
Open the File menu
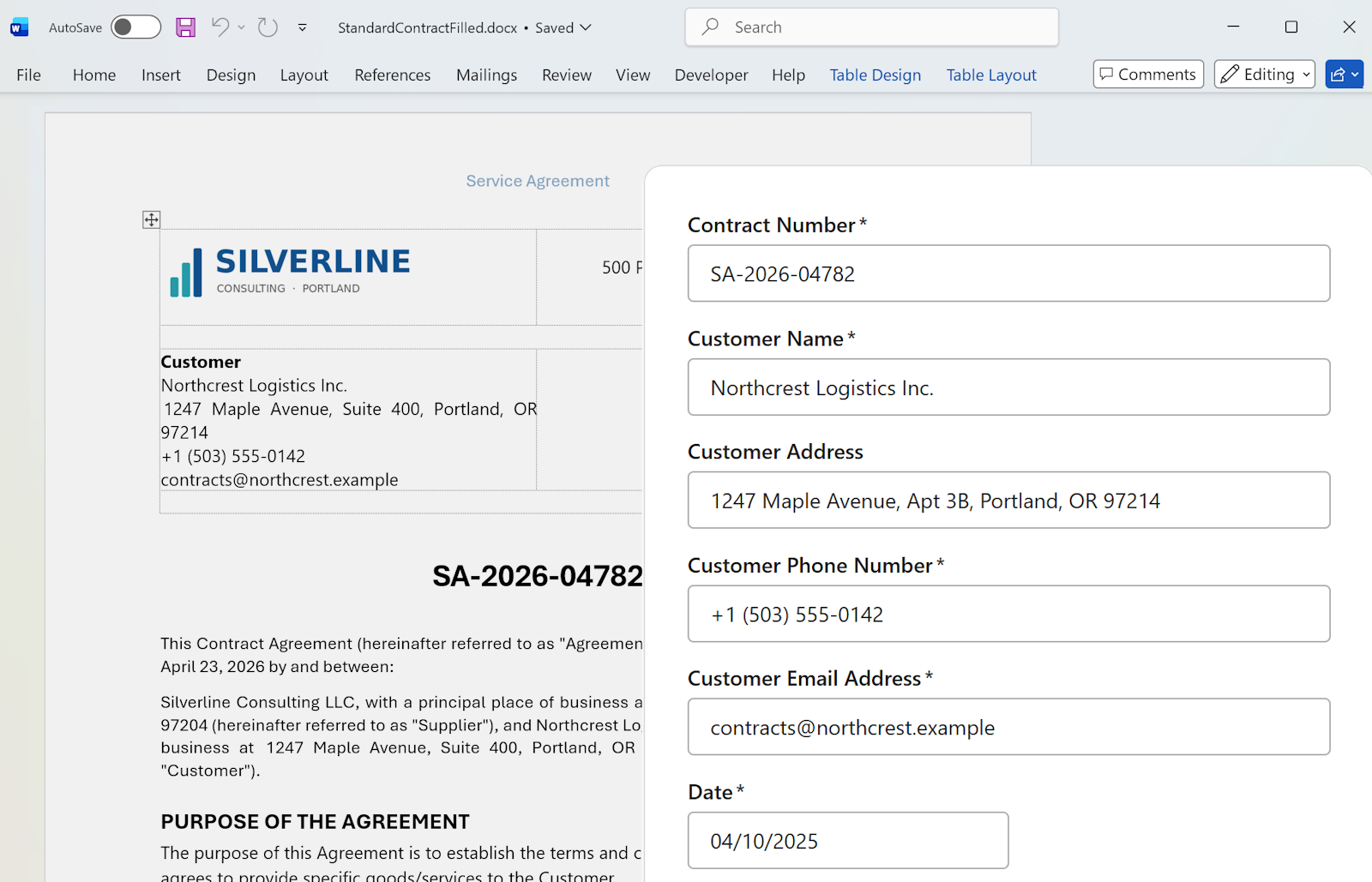(28, 75)
